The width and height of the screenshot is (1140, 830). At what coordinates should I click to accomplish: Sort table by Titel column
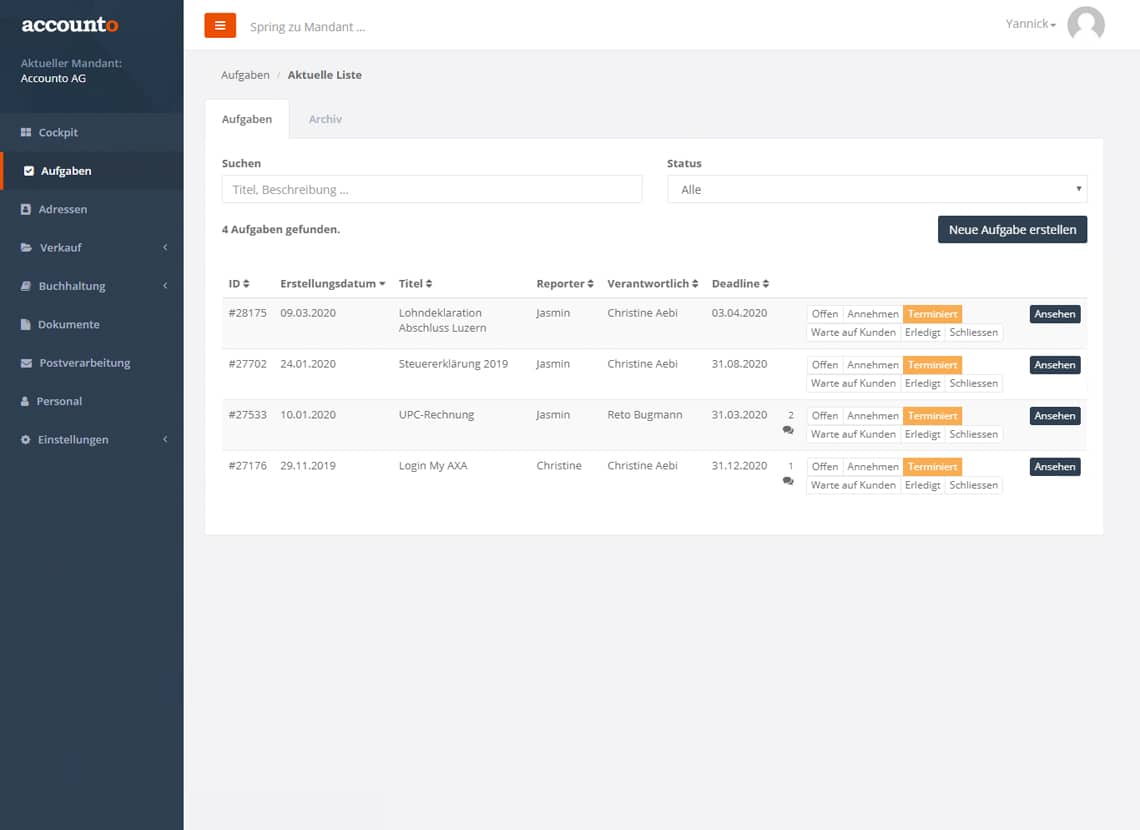[x=415, y=283]
